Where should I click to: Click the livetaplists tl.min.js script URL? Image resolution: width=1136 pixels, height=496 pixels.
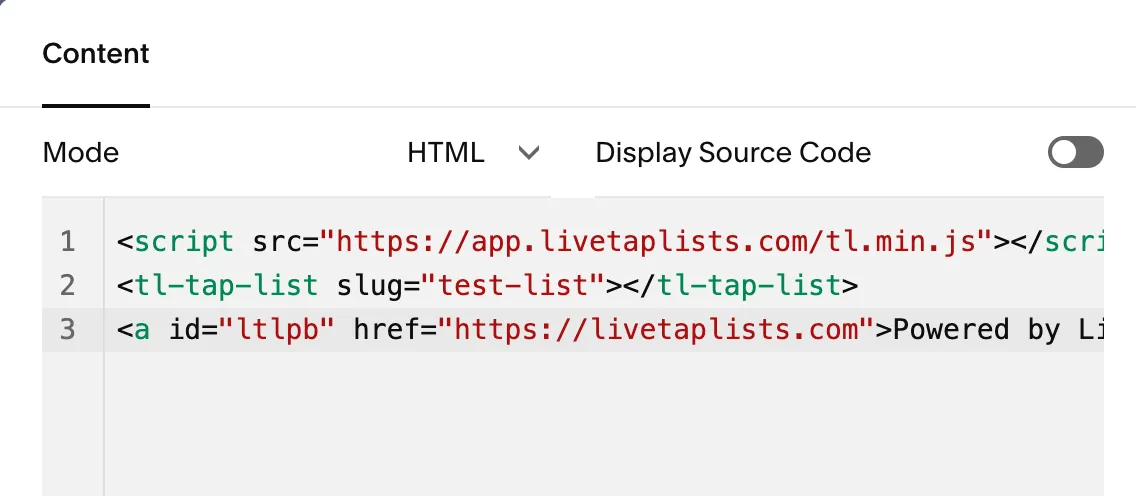pyautogui.click(x=656, y=242)
